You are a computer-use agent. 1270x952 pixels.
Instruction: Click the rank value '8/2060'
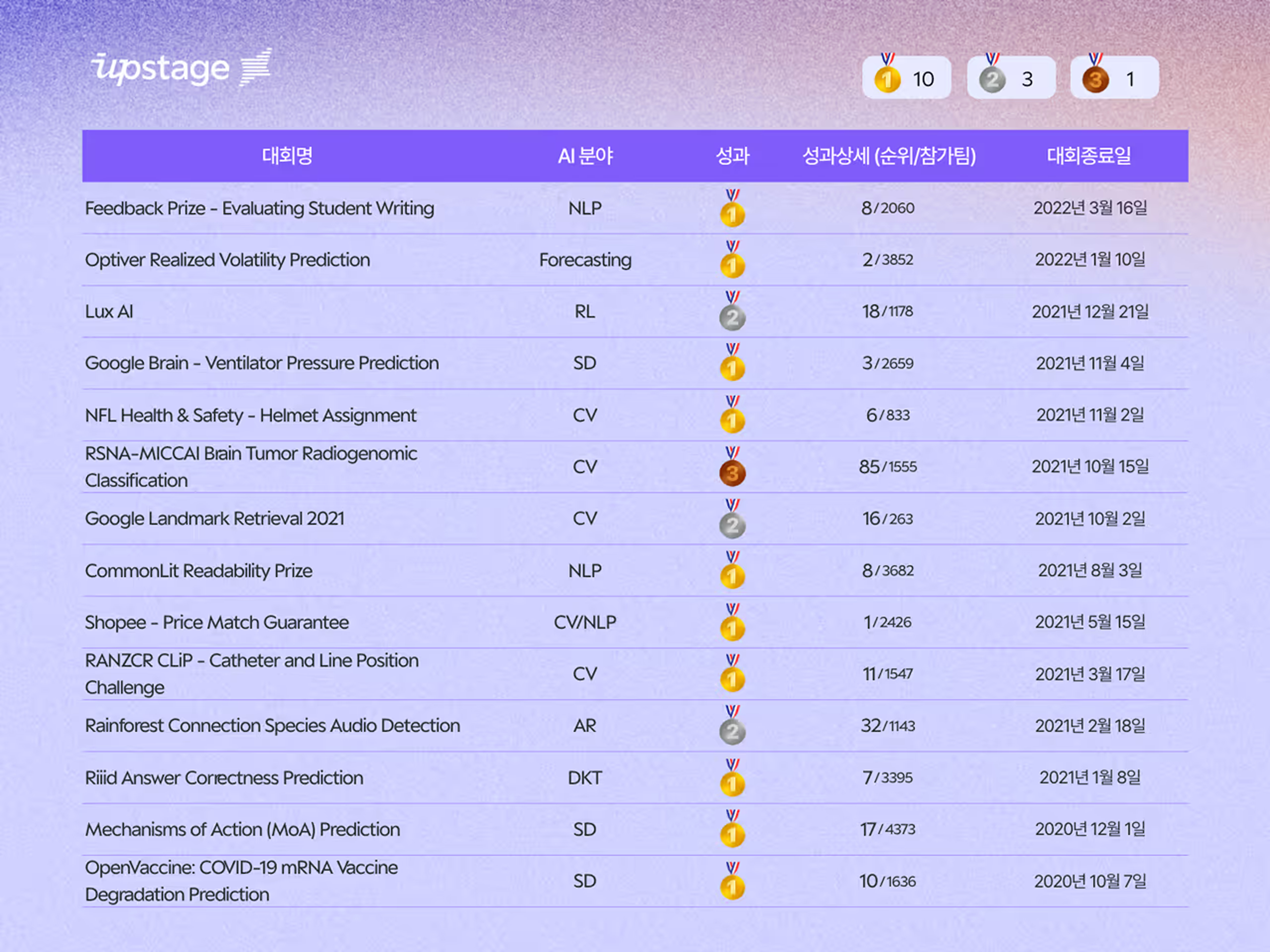tap(888, 208)
